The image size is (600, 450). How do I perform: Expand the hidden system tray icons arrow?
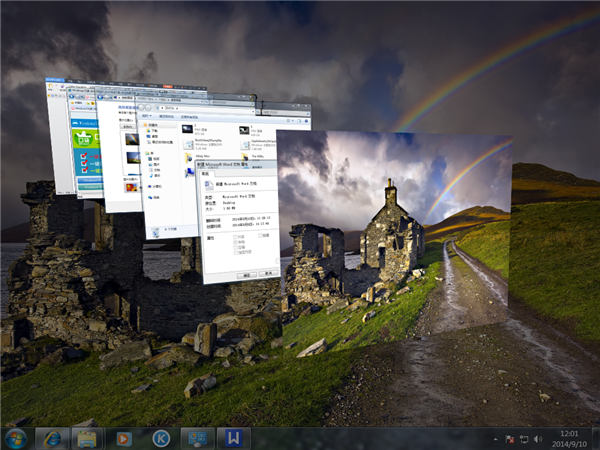[495, 438]
